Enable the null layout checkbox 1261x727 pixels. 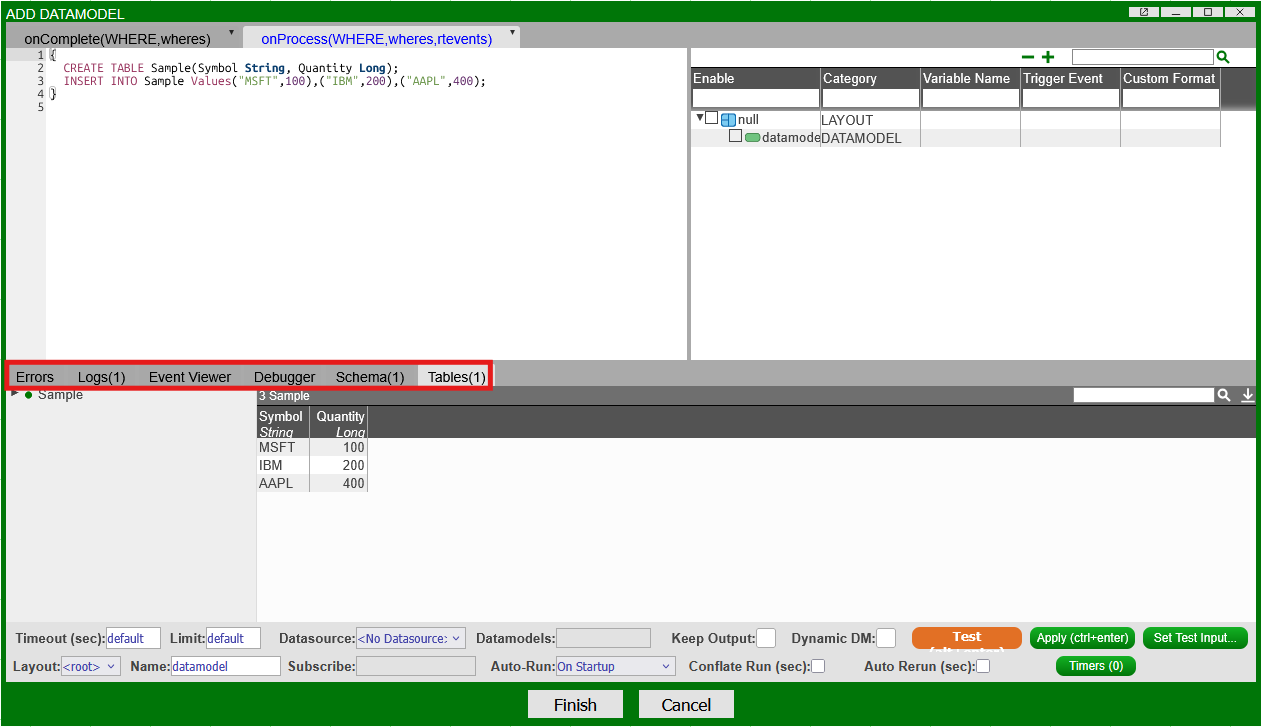[711, 118]
